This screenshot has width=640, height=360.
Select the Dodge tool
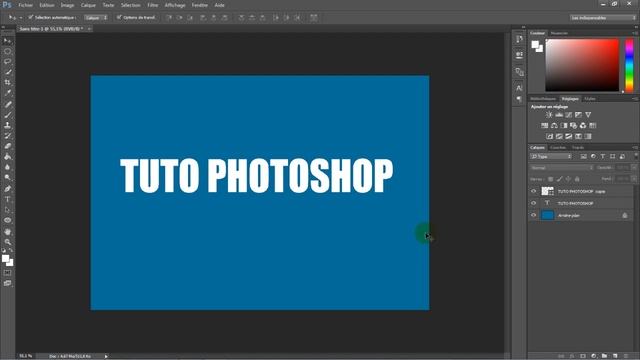pyautogui.click(x=7, y=178)
